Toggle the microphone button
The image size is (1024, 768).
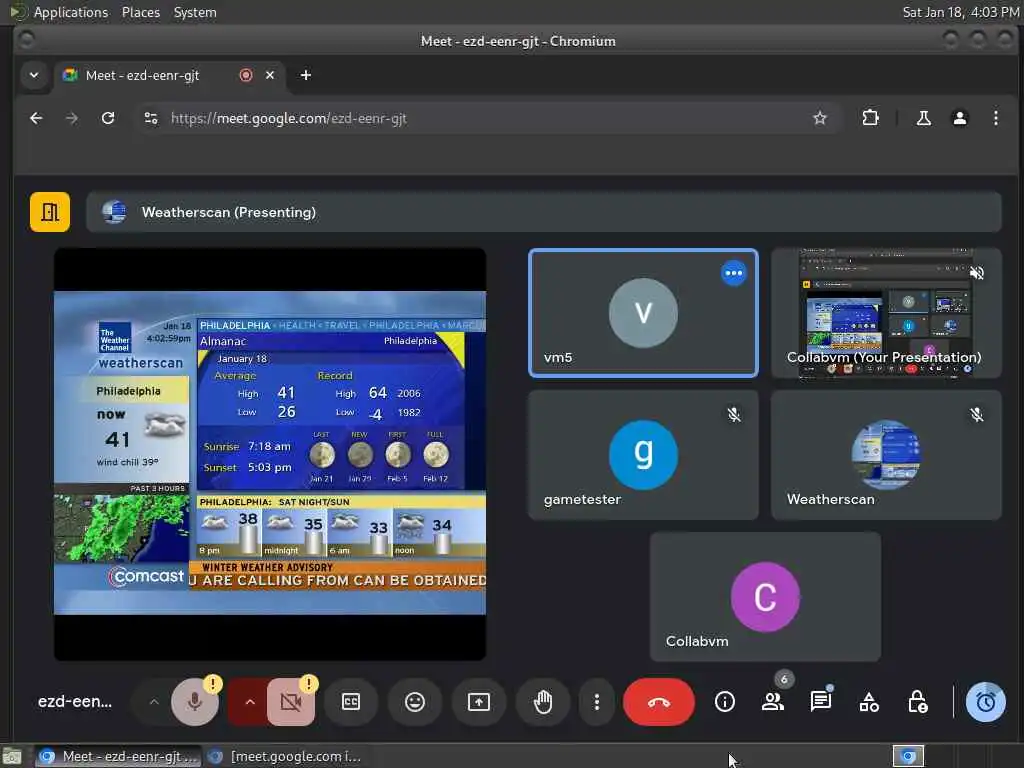(x=195, y=702)
